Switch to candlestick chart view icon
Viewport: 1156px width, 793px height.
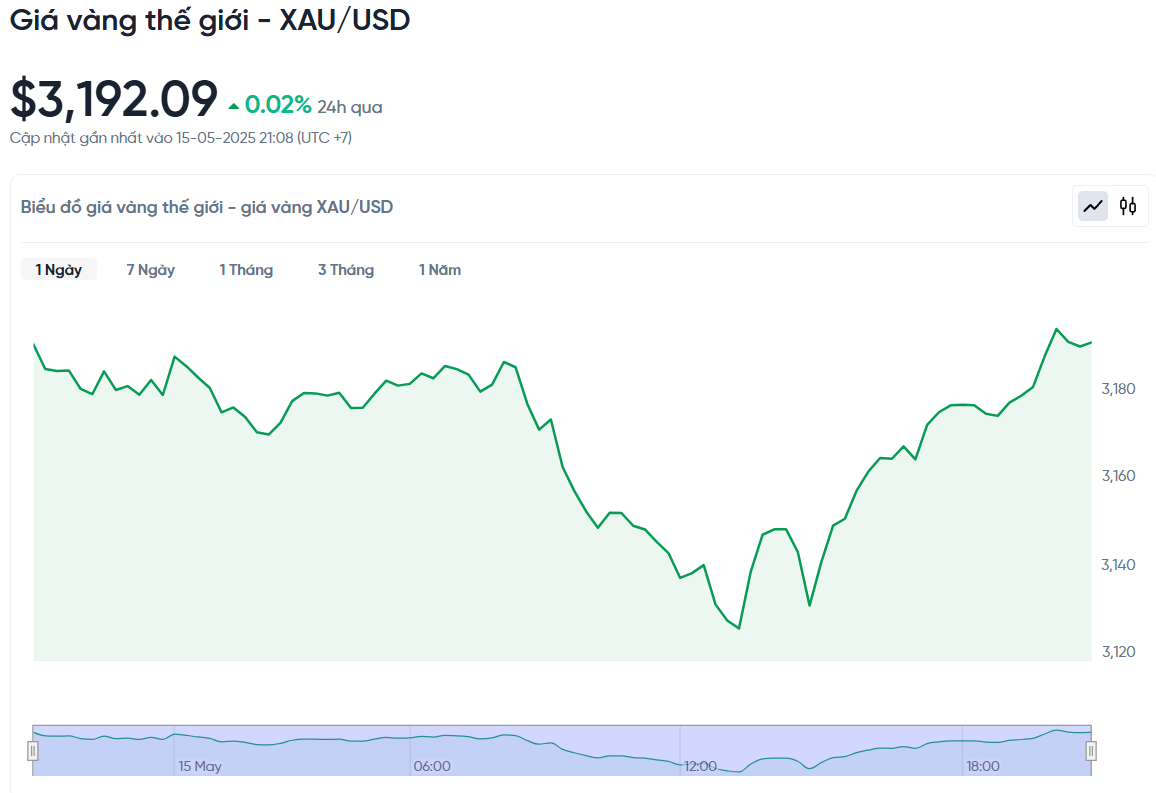(x=1128, y=206)
